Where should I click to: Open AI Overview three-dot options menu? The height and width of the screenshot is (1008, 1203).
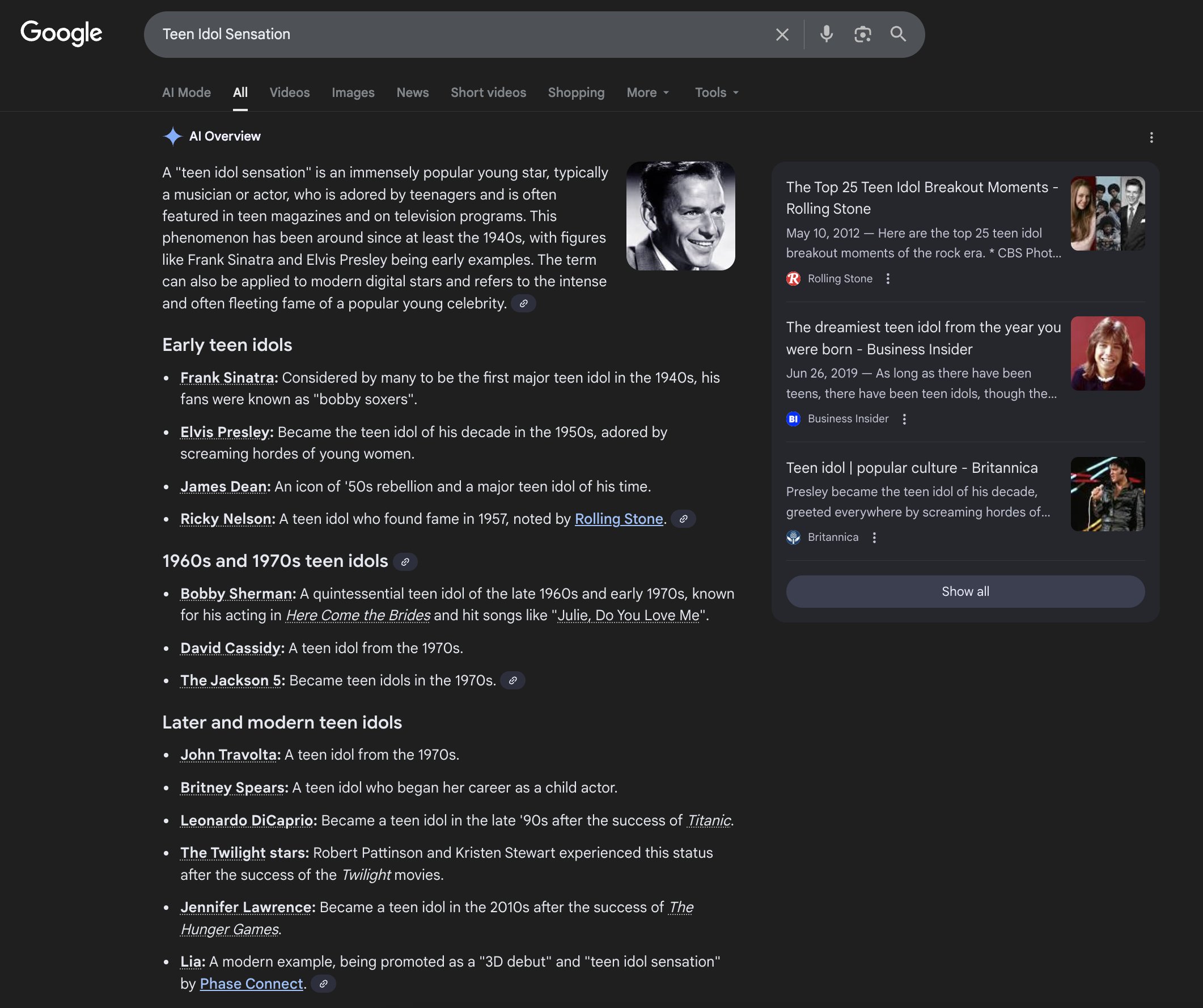click(x=1151, y=137)
